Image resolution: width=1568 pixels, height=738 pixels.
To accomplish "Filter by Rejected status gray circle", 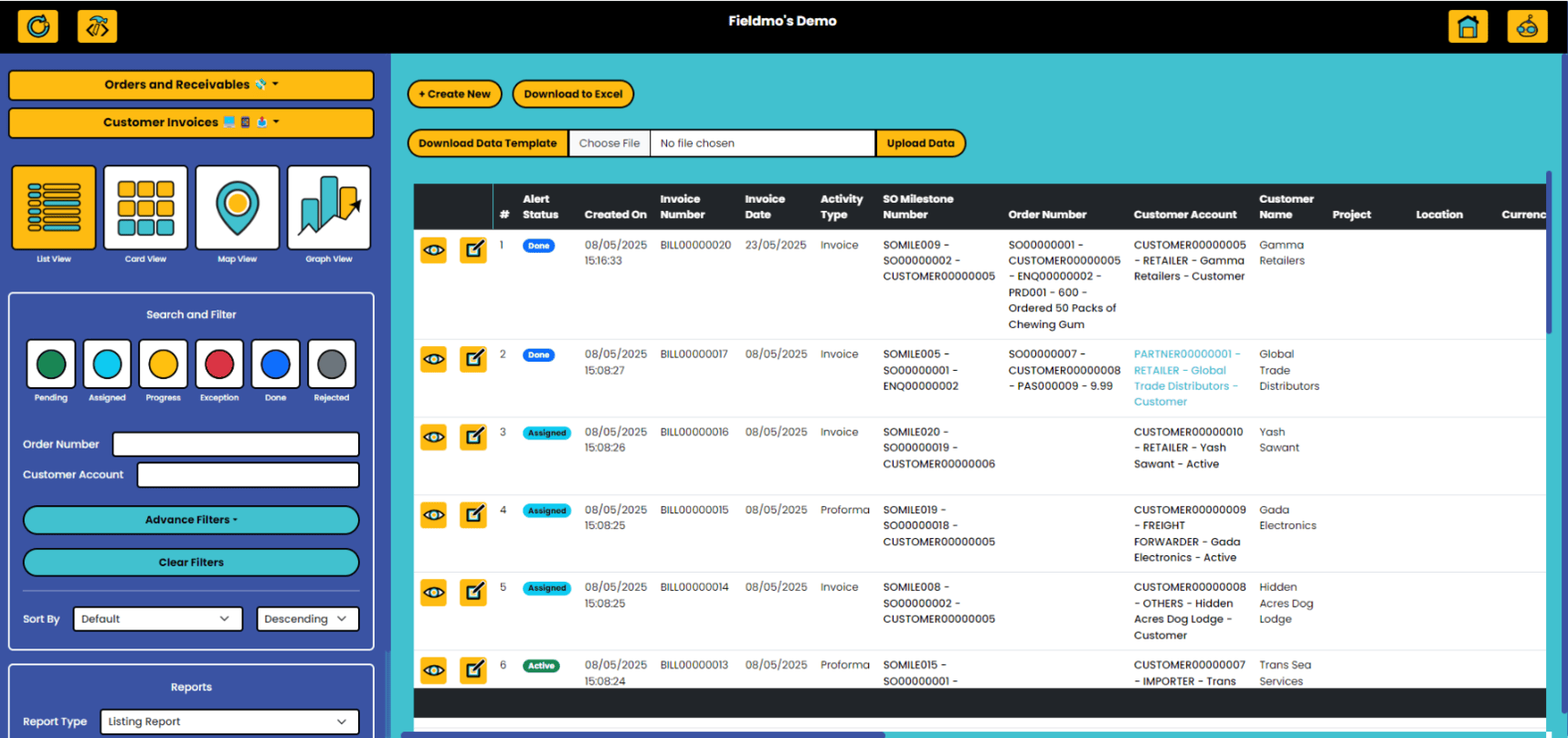I will (x=332, y=364).
